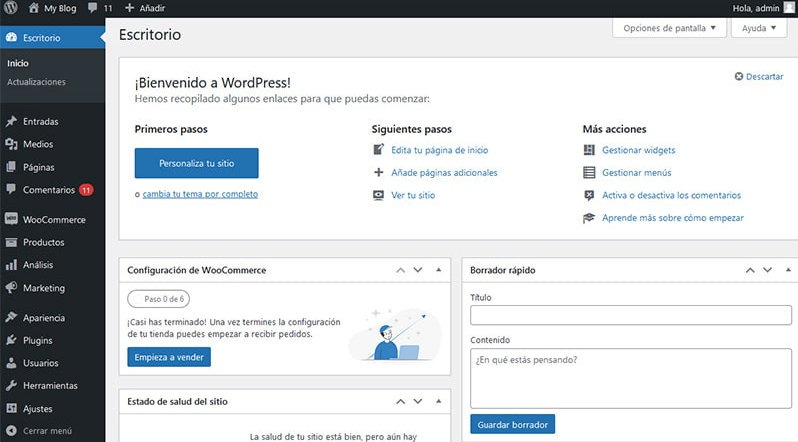This screenshot has height=442, width=798.
Task: Click the plus icon next to Añadir
Action: click(129, 8)
